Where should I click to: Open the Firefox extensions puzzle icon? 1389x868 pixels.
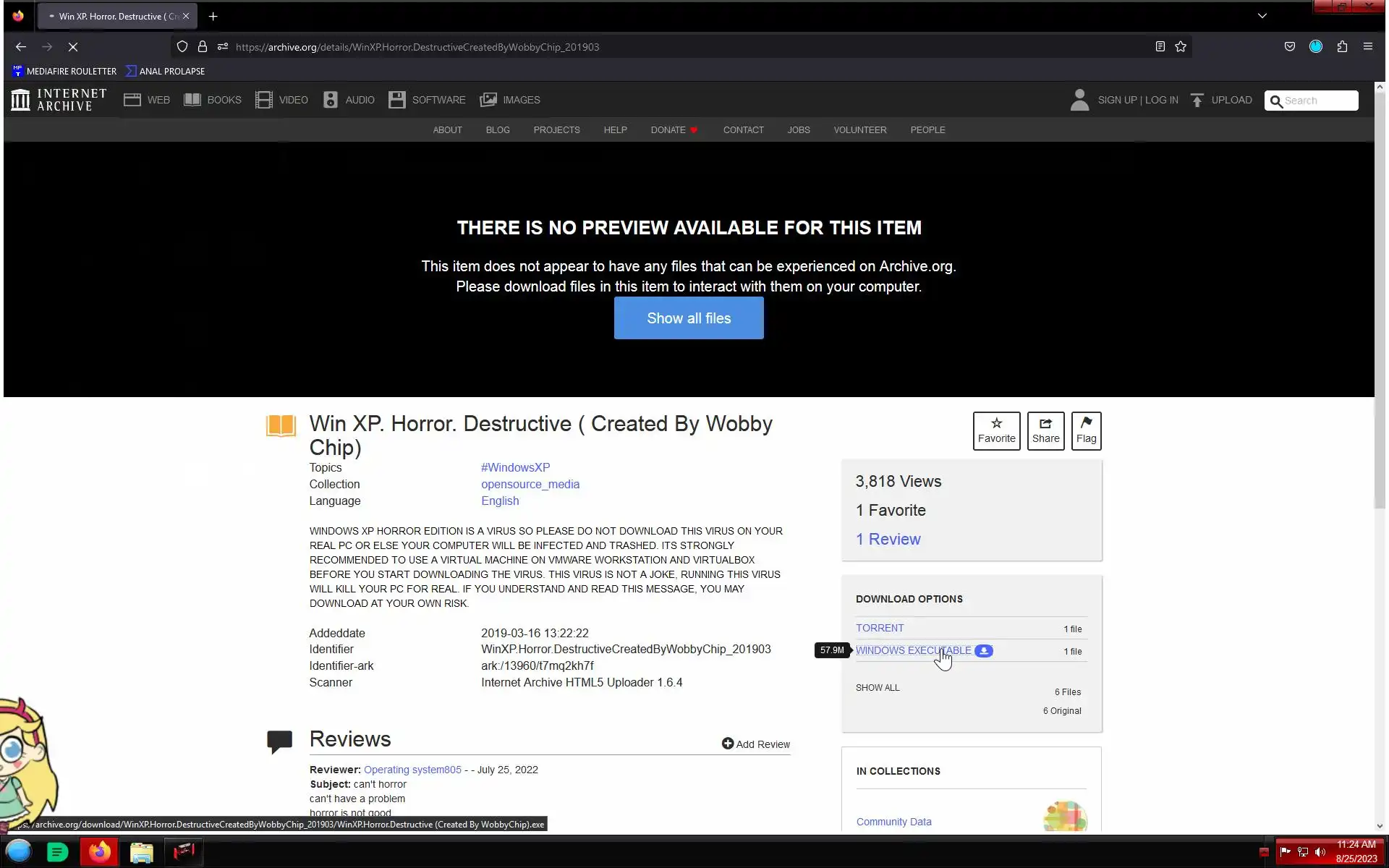pyautogui.click(x=1342, y=47)
